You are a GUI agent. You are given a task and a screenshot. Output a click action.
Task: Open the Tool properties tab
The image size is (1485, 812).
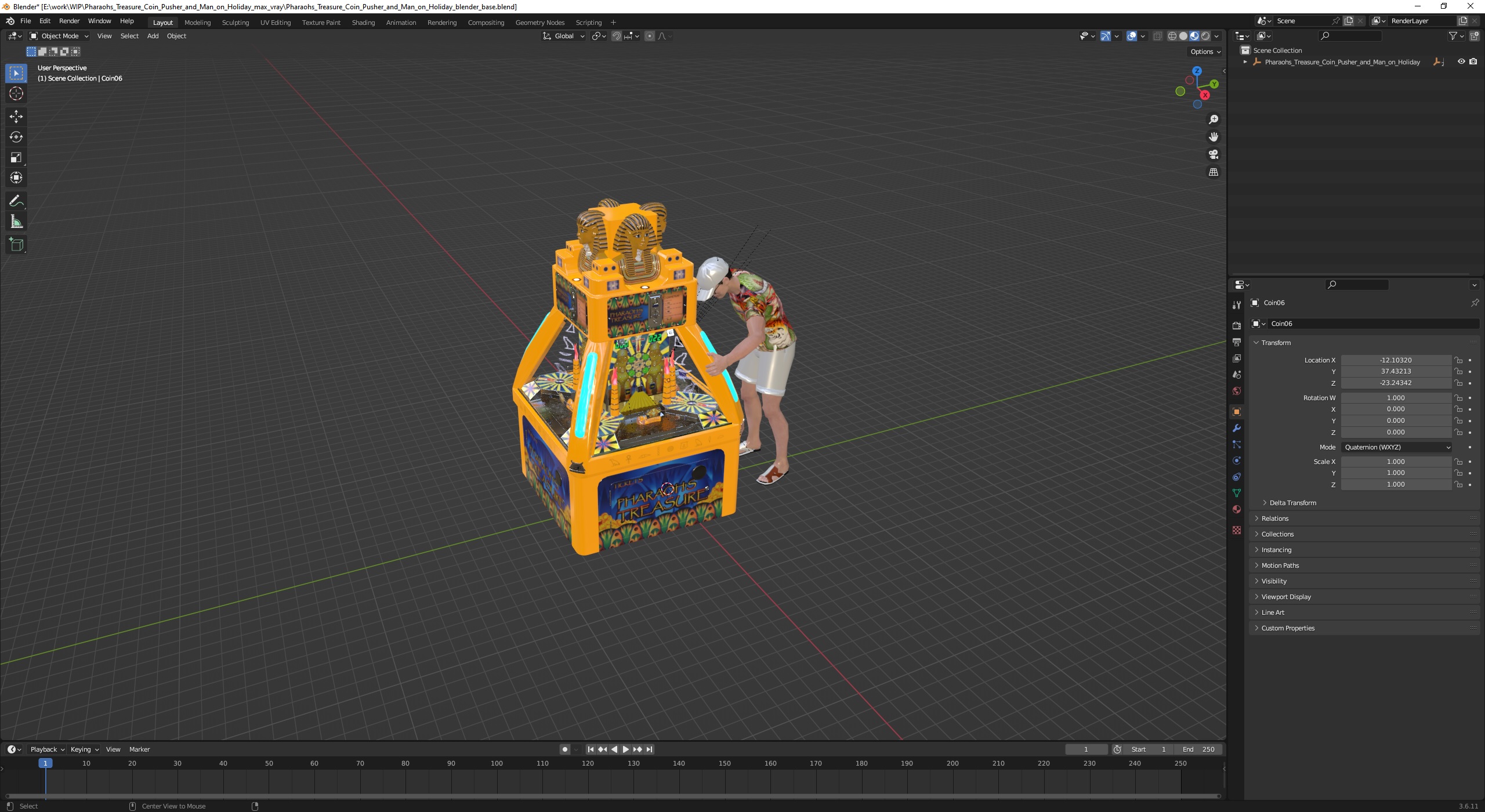[1236, 305]
